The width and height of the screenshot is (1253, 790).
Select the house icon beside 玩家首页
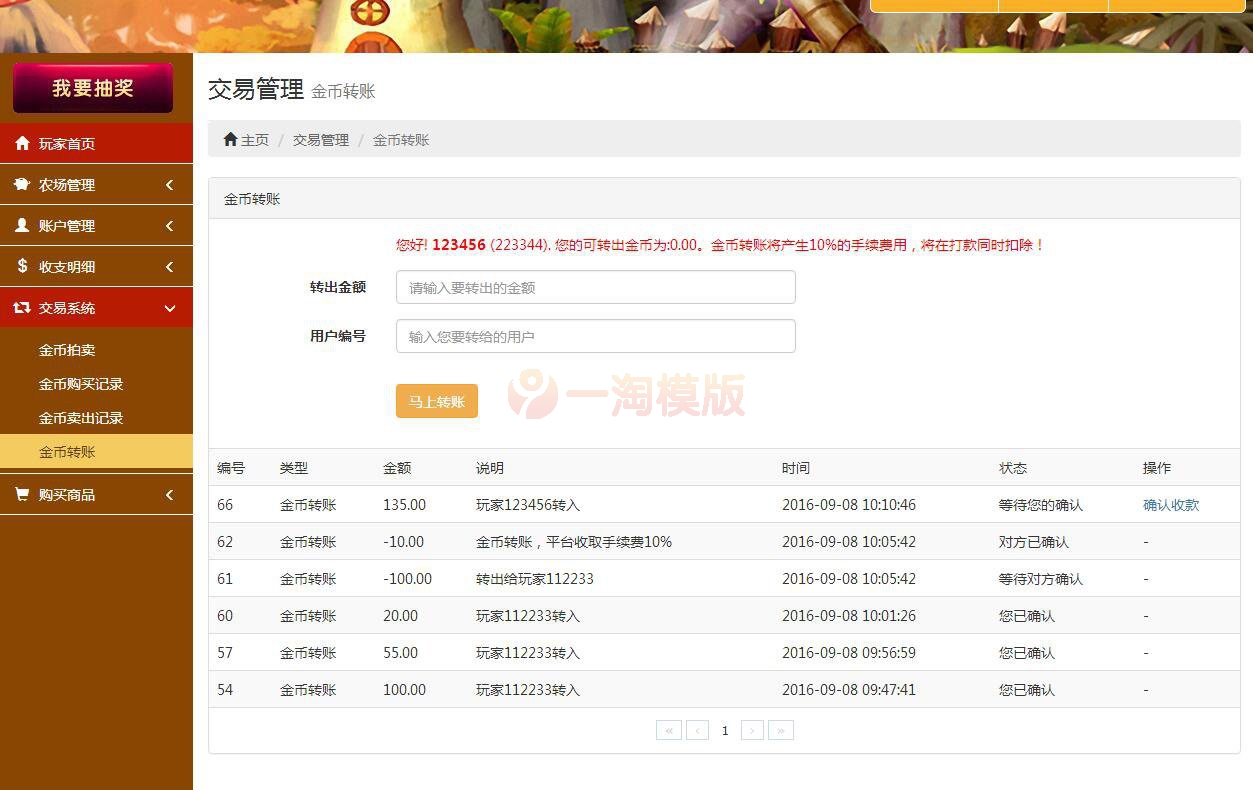[22, 143]
